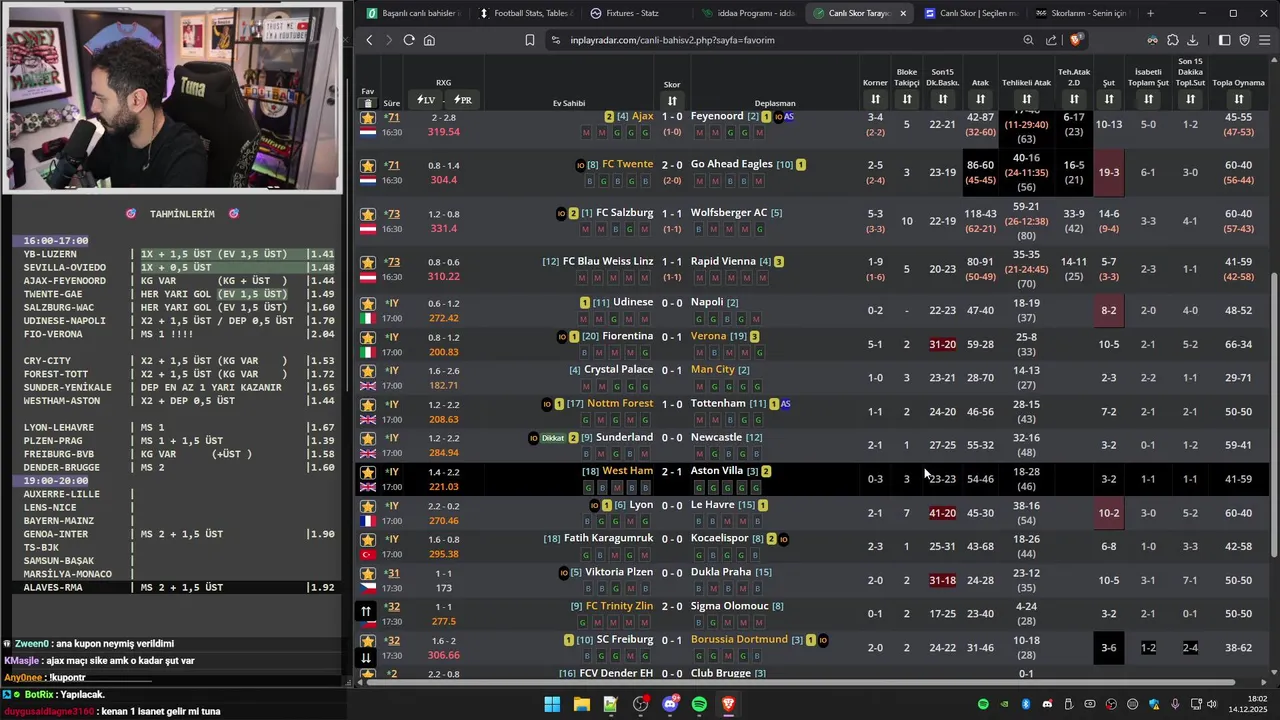1280x720 pixels.
Task: Toggle favorite star for the Fiorentina row
Action: pos(368,338)
